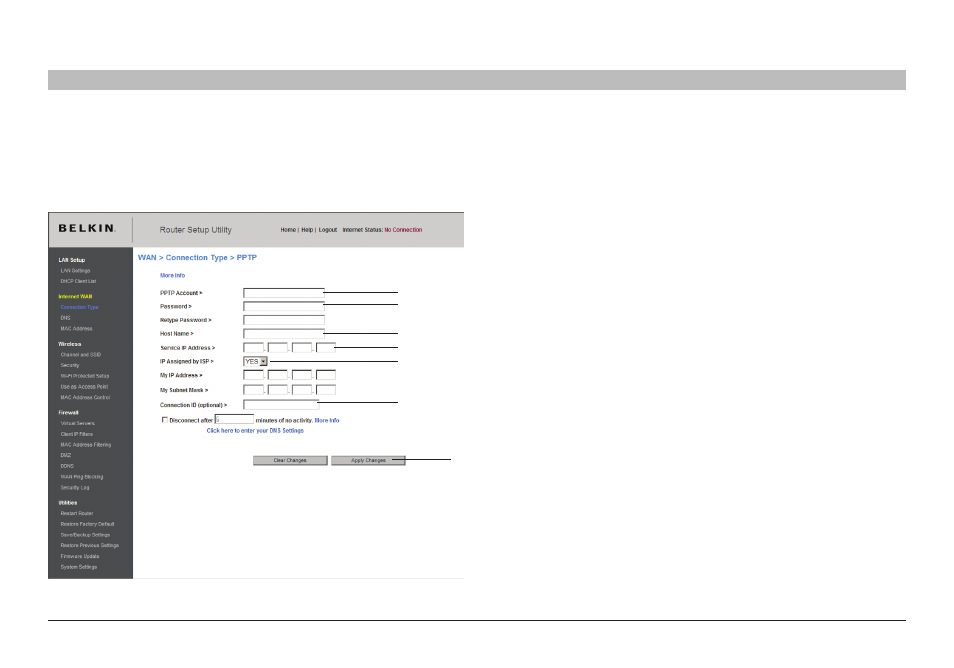The image size is (954, 668).
Task: Click first octet of Service IP Address
Action: pyautogui.click(x=253, y=347)
